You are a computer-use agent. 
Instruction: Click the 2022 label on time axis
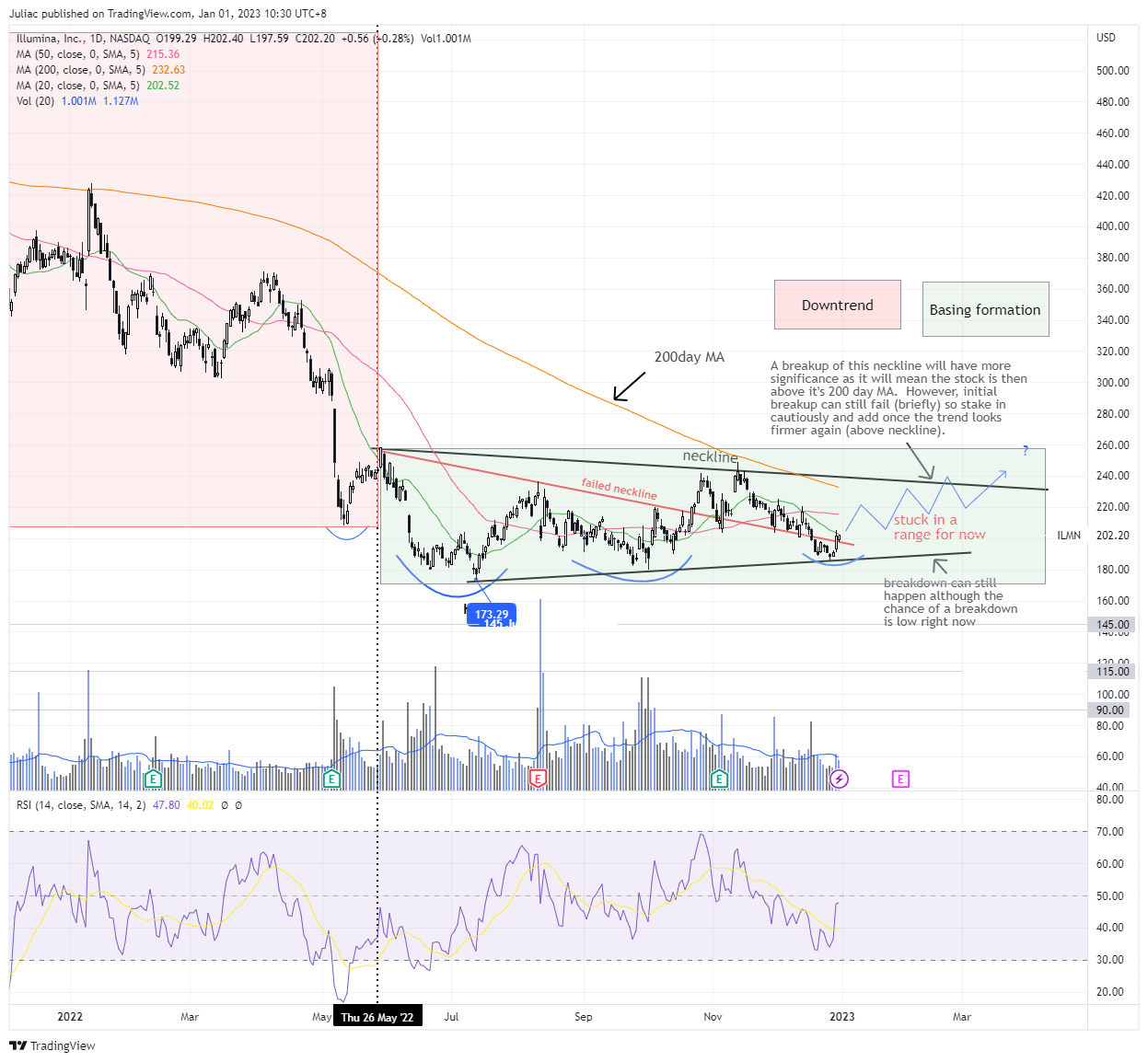tap(70, 1017)
